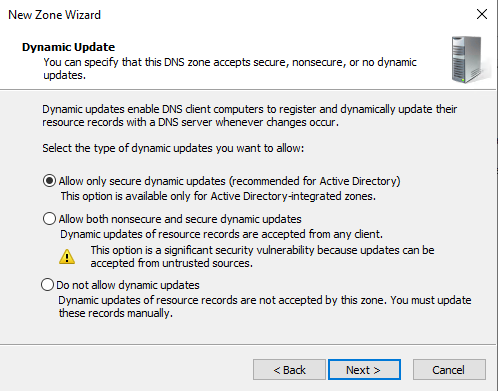This screenshot has height=391, width=498.
Task: Click label text 'Do not allow dynamic updates'
Action: click(128, 285)
